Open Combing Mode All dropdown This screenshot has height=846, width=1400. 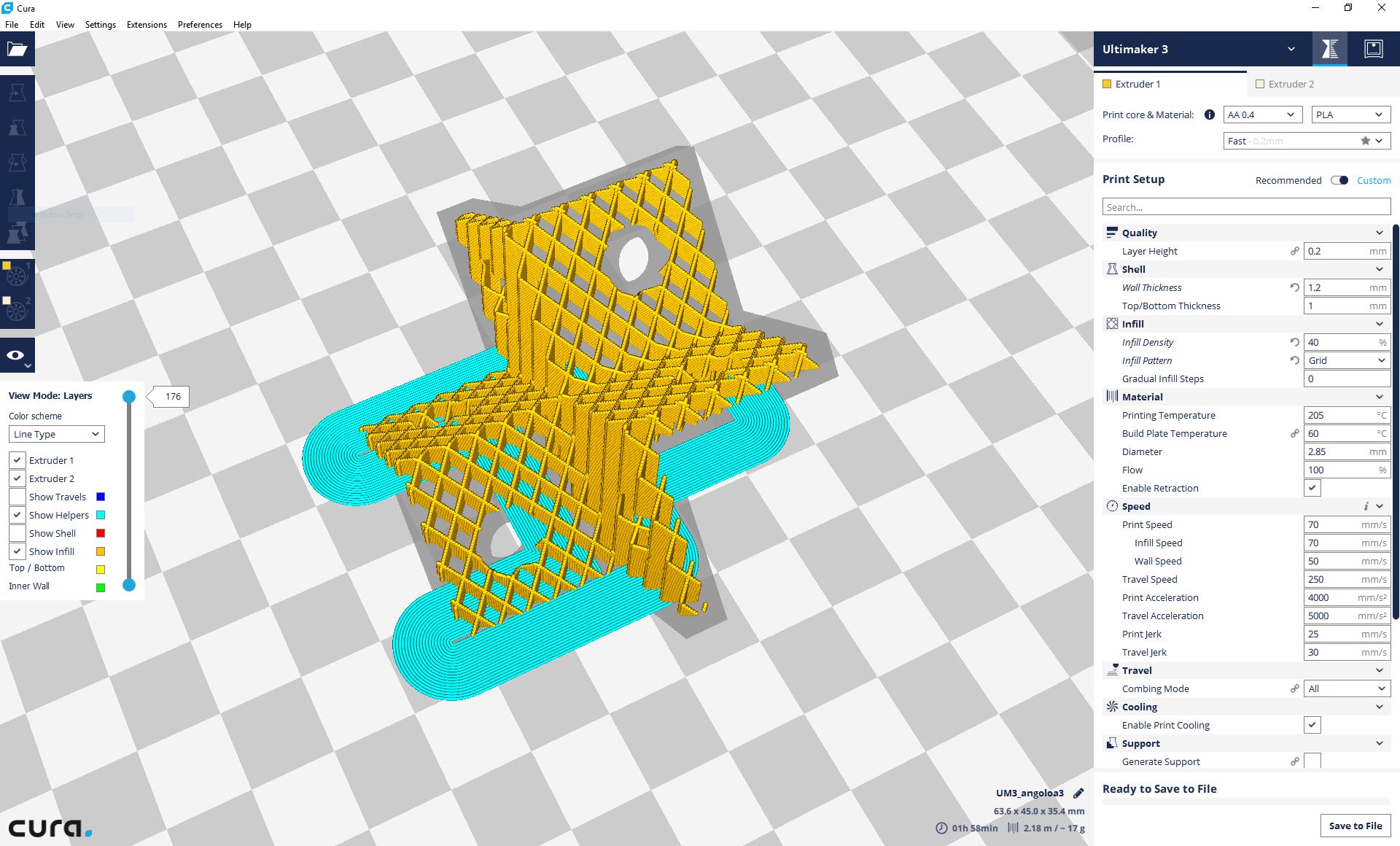coord(1347,688)
